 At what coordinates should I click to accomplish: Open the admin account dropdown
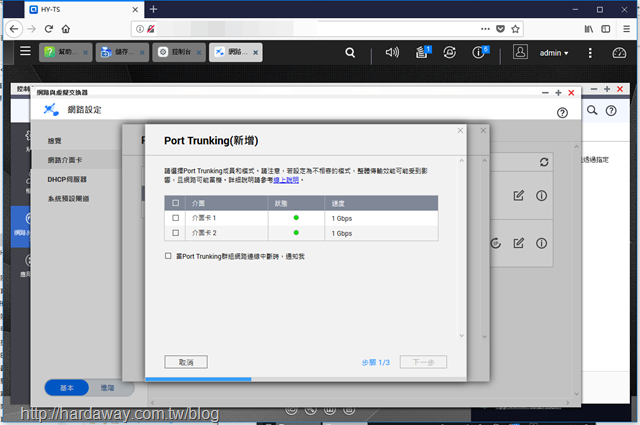point(554,53)
